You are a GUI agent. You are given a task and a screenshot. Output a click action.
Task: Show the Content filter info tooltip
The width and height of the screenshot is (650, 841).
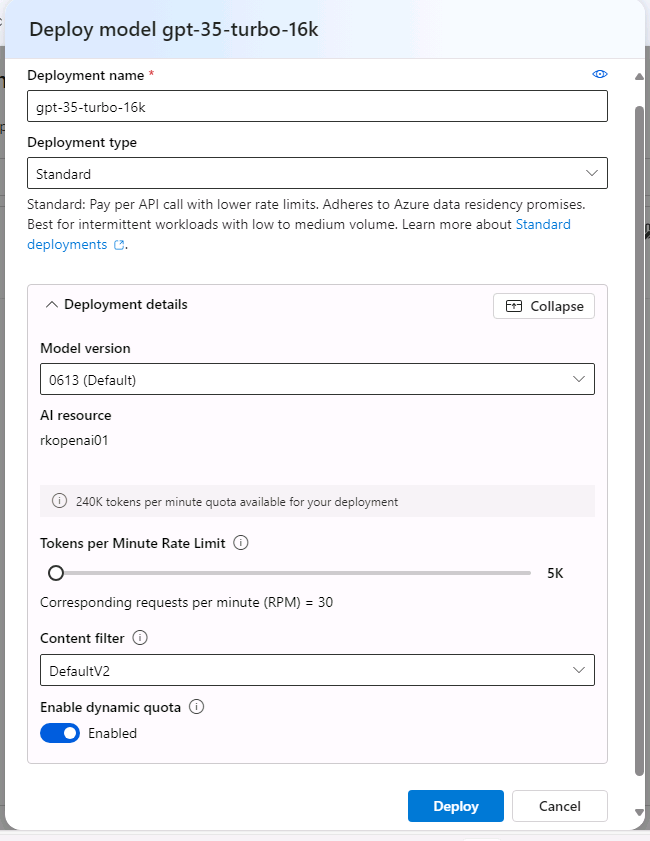pos(140,638)
